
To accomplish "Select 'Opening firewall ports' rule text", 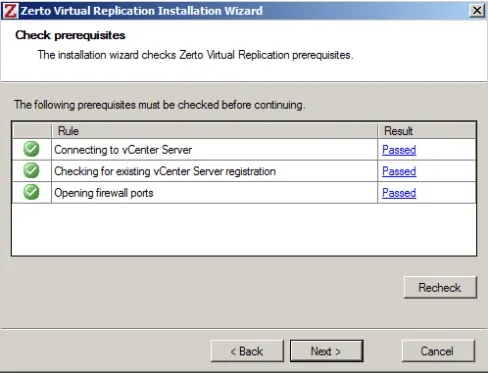I will tap(104, 193).
